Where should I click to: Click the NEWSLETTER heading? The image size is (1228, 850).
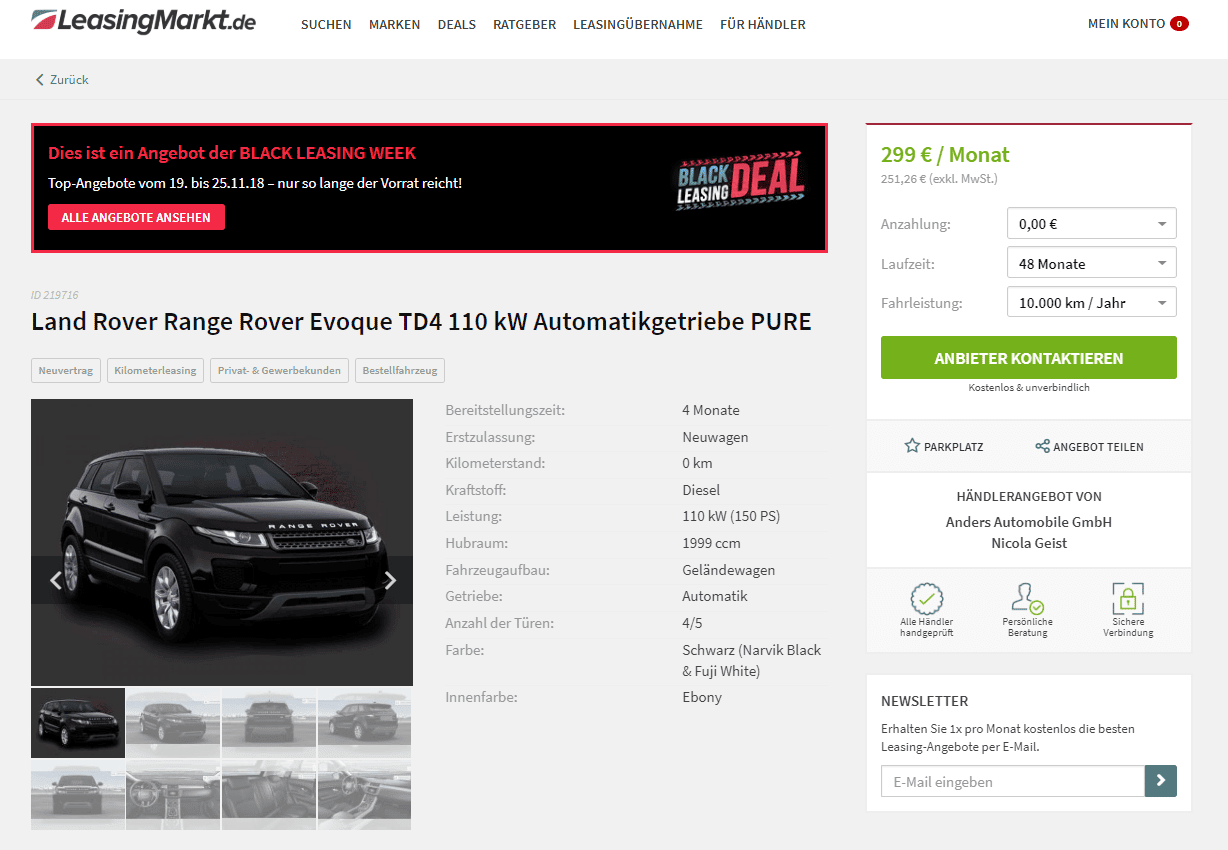coord(925,701)
